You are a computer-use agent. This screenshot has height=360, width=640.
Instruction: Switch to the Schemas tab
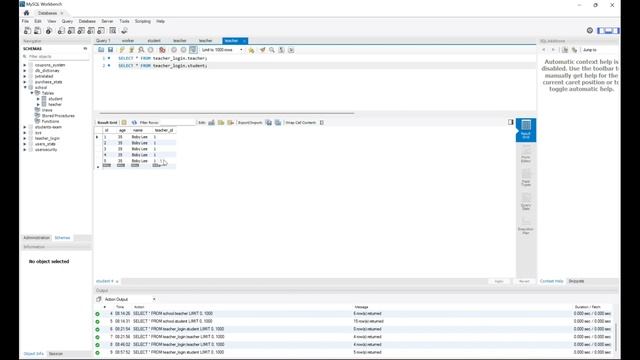[62, 238]
